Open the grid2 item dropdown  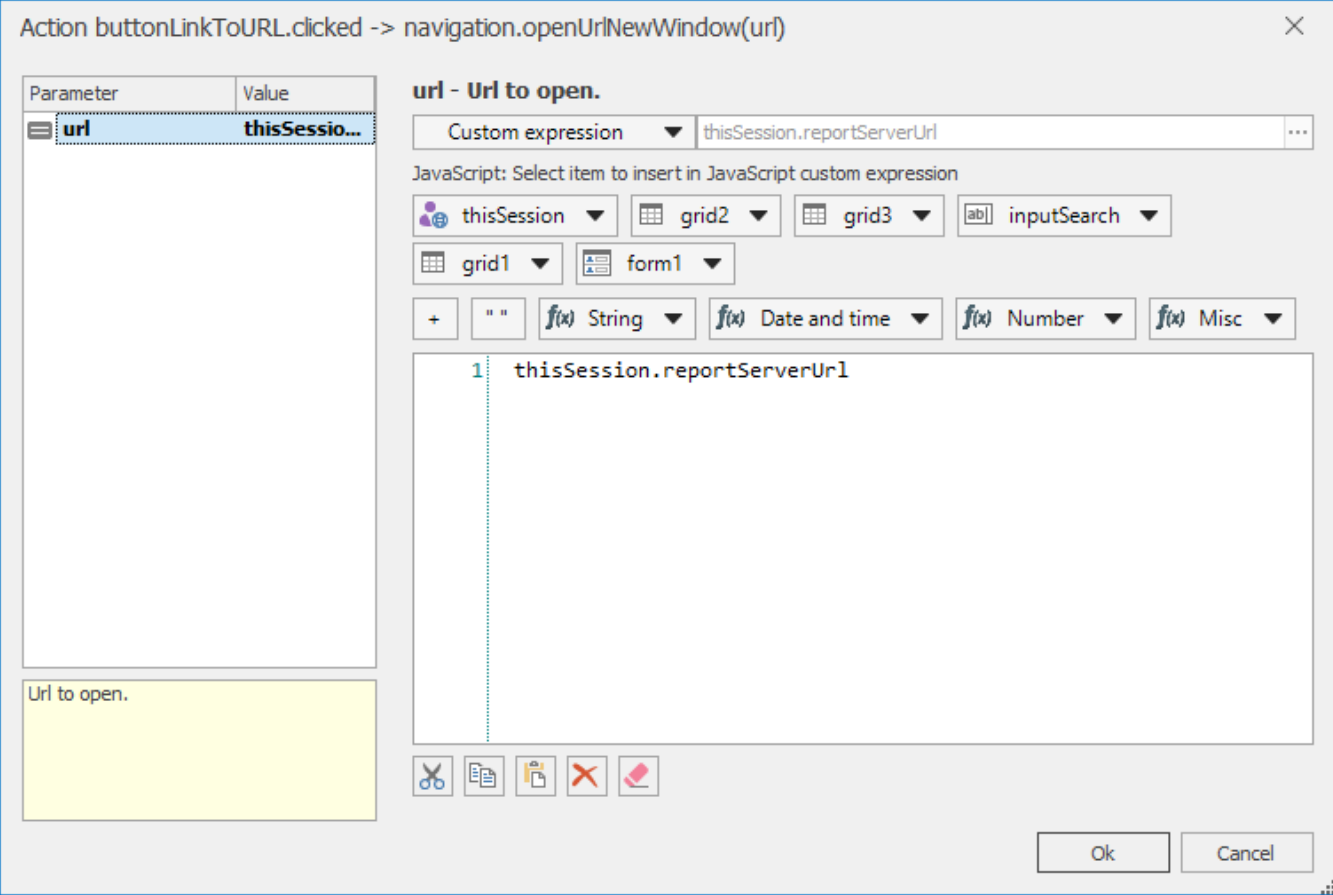[705, 215]
